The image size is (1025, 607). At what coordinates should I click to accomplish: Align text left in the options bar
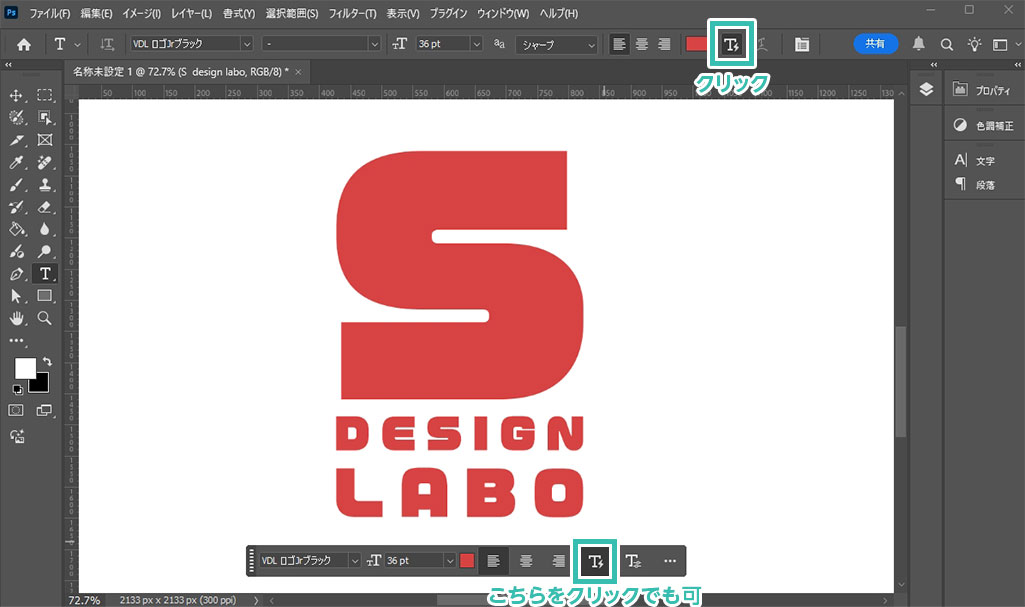619,44
